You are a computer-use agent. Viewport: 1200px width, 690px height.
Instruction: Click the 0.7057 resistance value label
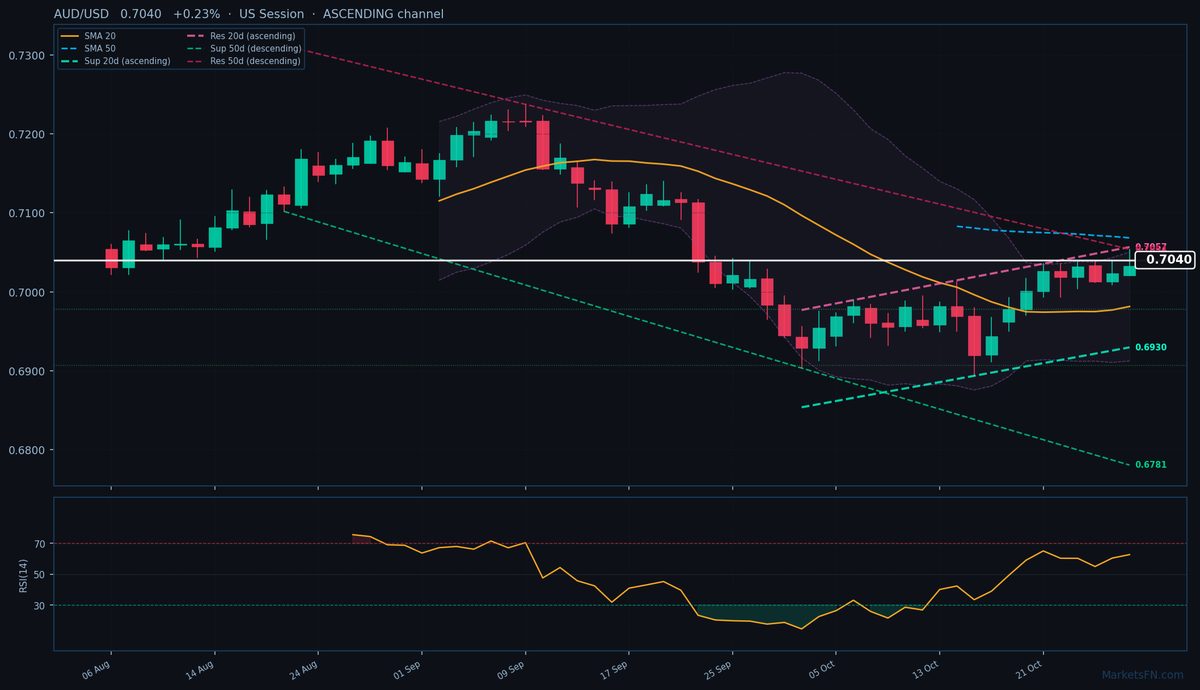1151,246
